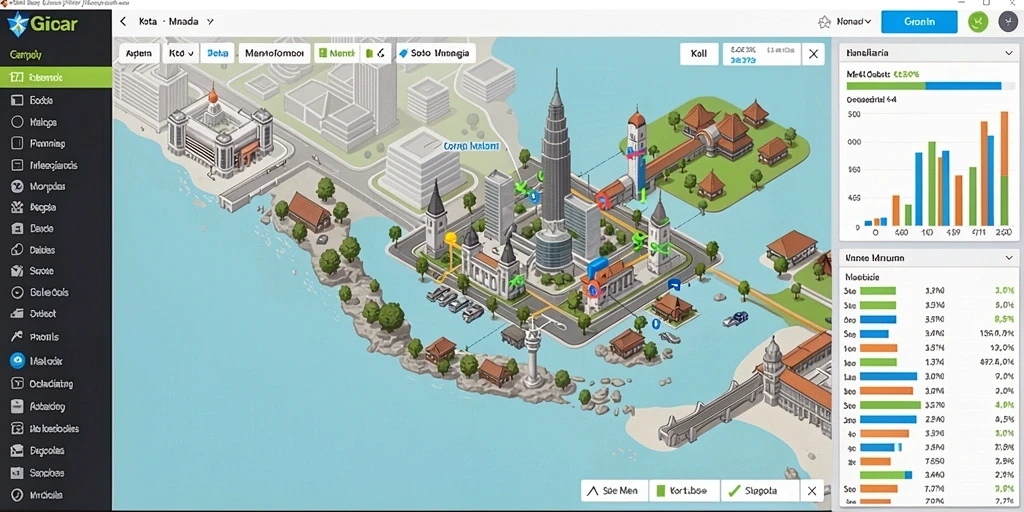Click the green-blue progress bar
This screenshot has width=1024, height=512.
pyautogui.click(x=923, y=86)
